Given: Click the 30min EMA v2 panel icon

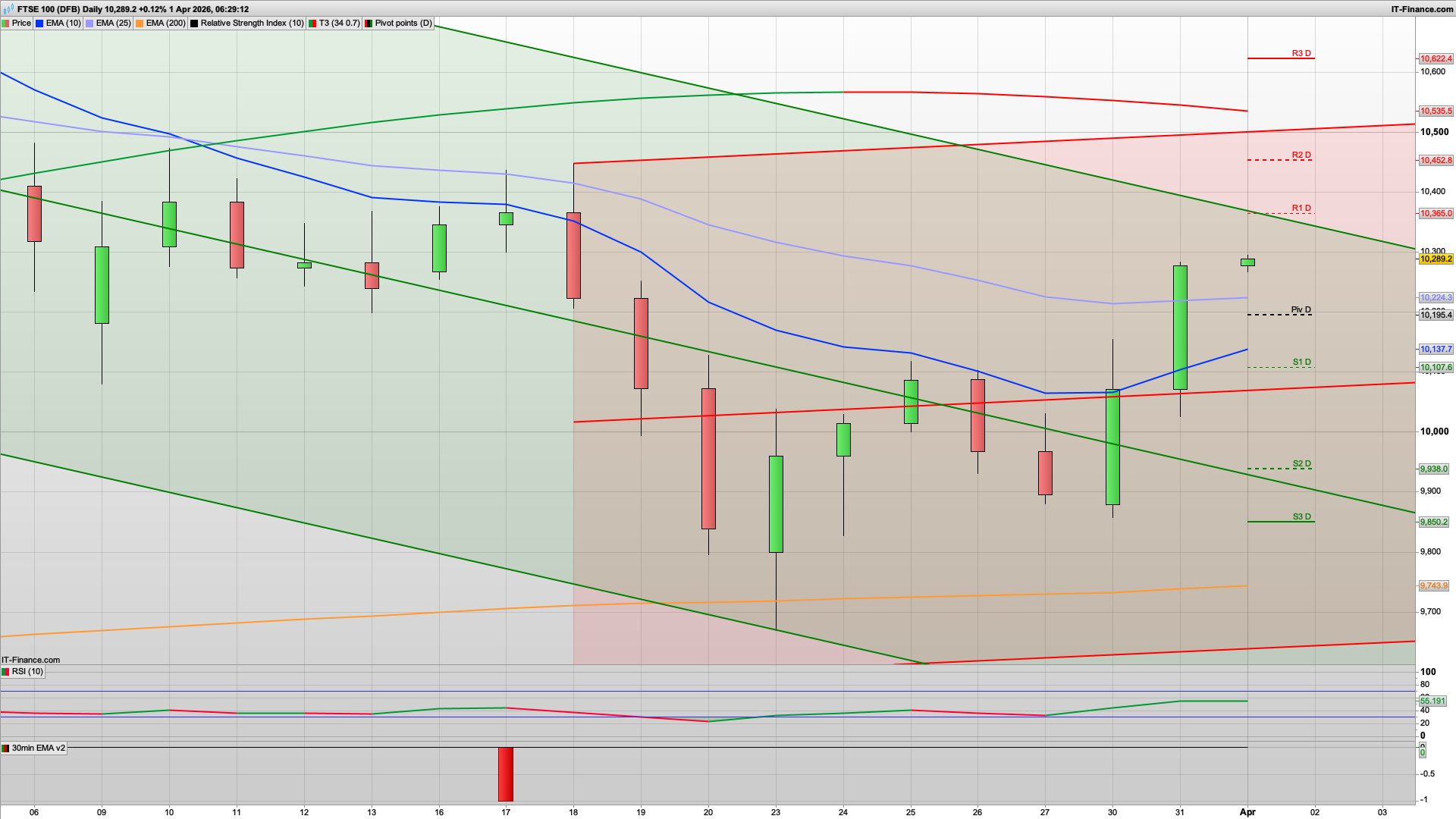Looking at the screenshot, I should coord(6,748).
